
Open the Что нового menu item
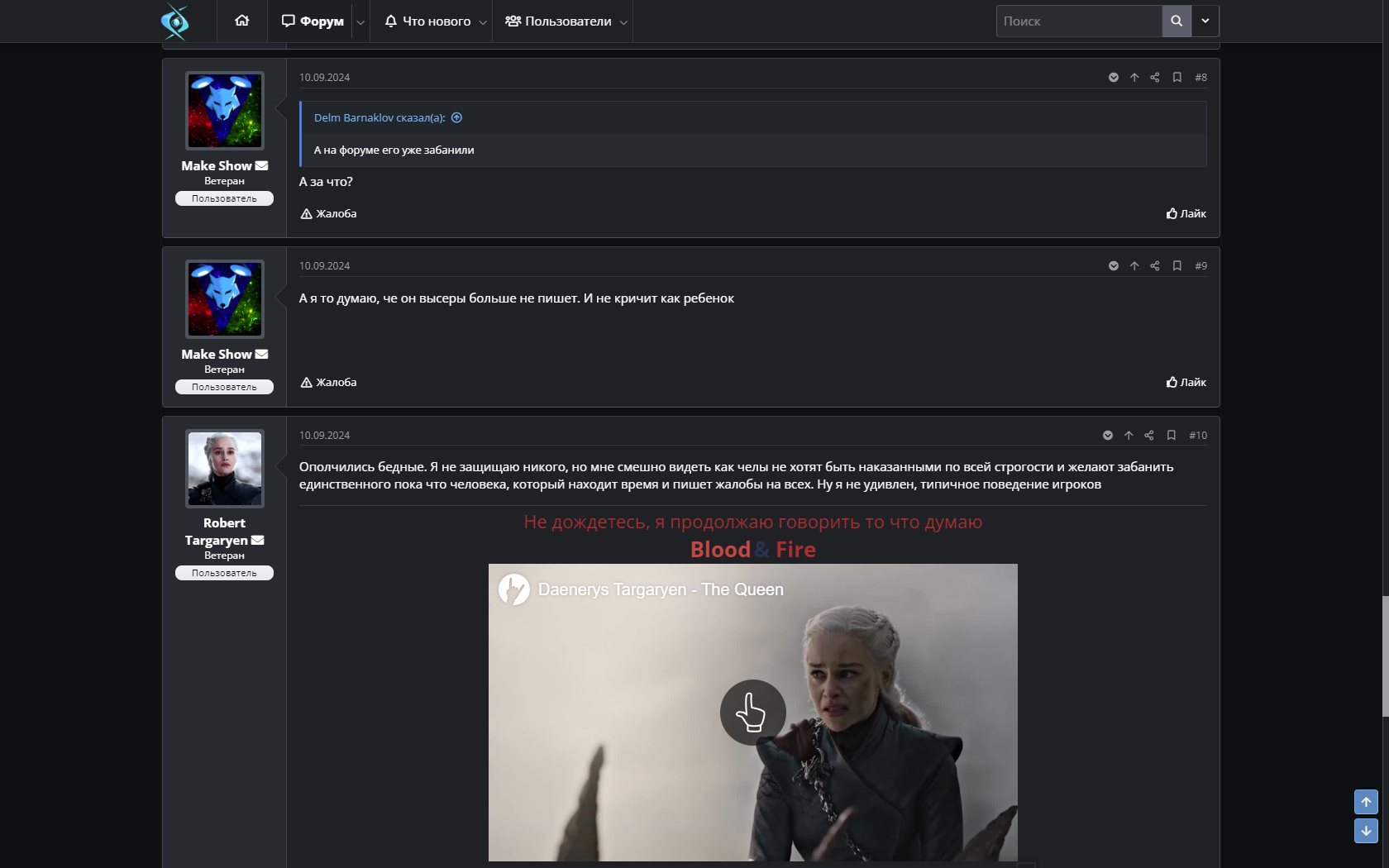[x=428, y=21]
